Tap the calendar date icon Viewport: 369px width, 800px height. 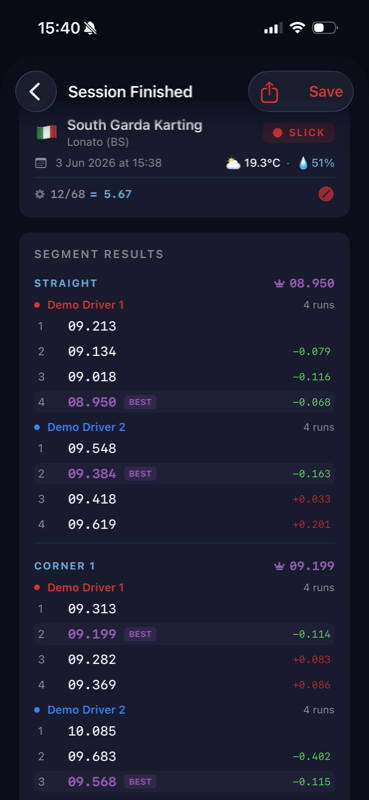click(40, 163)
